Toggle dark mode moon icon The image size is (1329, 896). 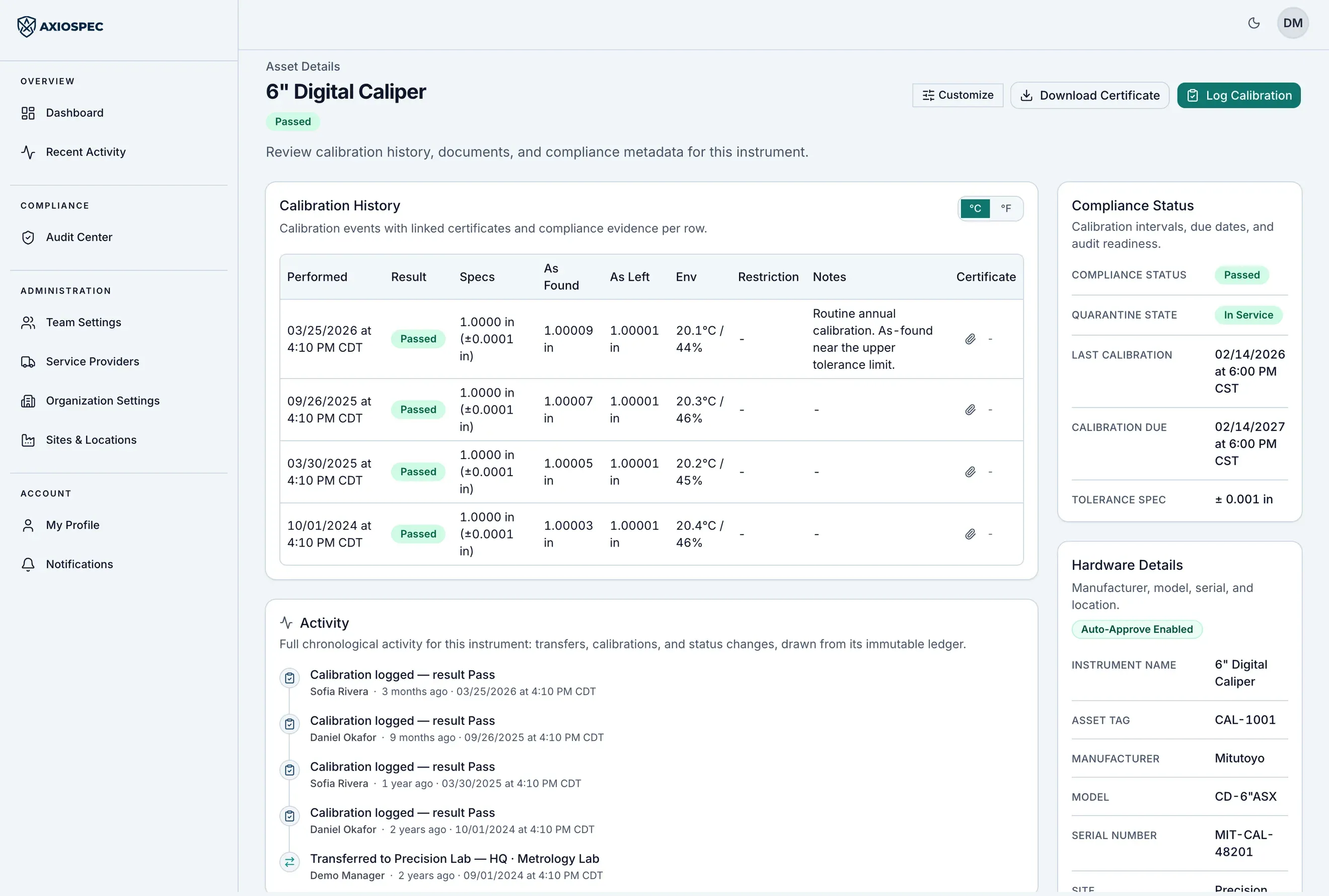(1253, 23)
